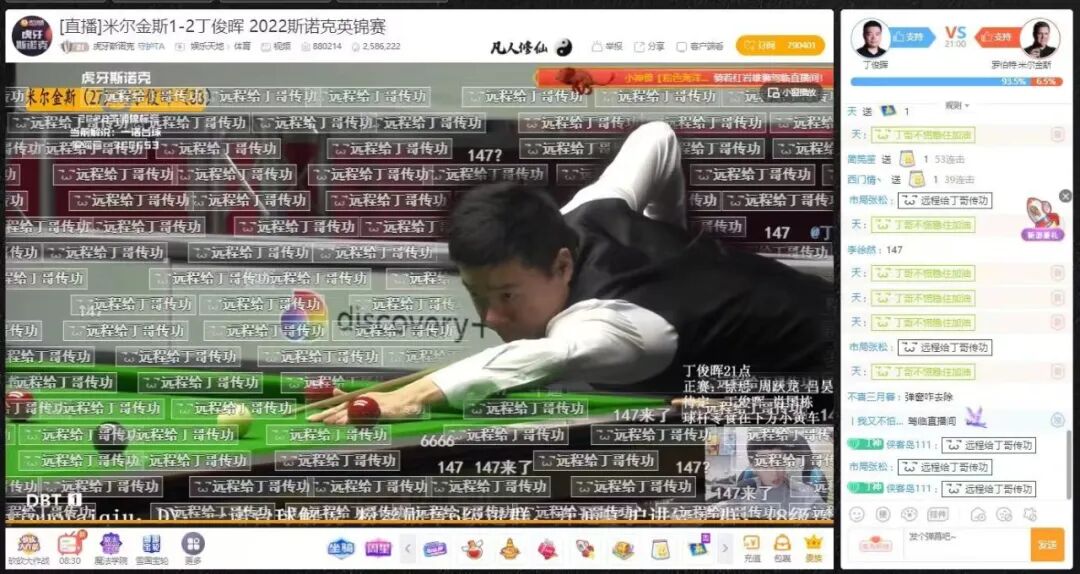Open the 08:30 TV schedule icon
The height and width of the screenshot is (574, 1080).
(70, 548)
